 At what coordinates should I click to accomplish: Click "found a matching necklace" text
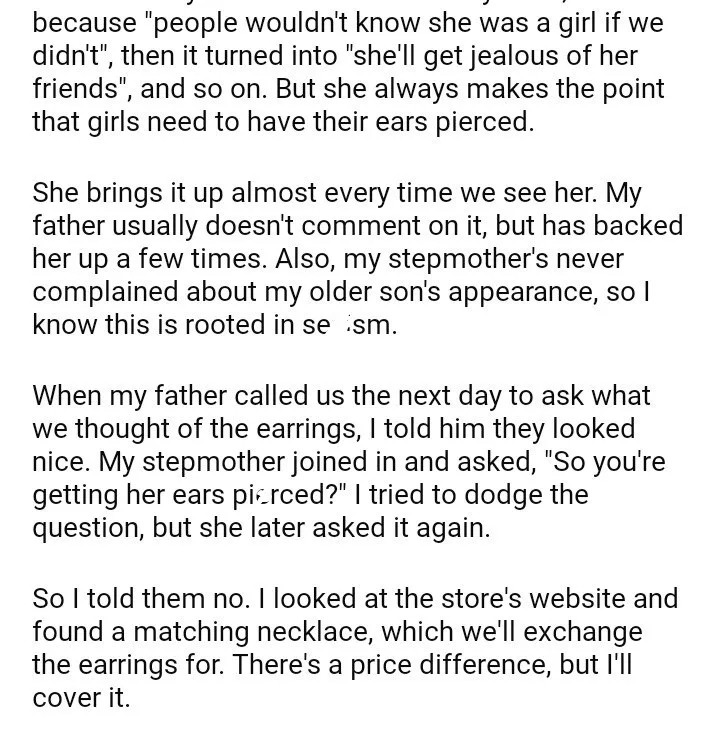203,631
